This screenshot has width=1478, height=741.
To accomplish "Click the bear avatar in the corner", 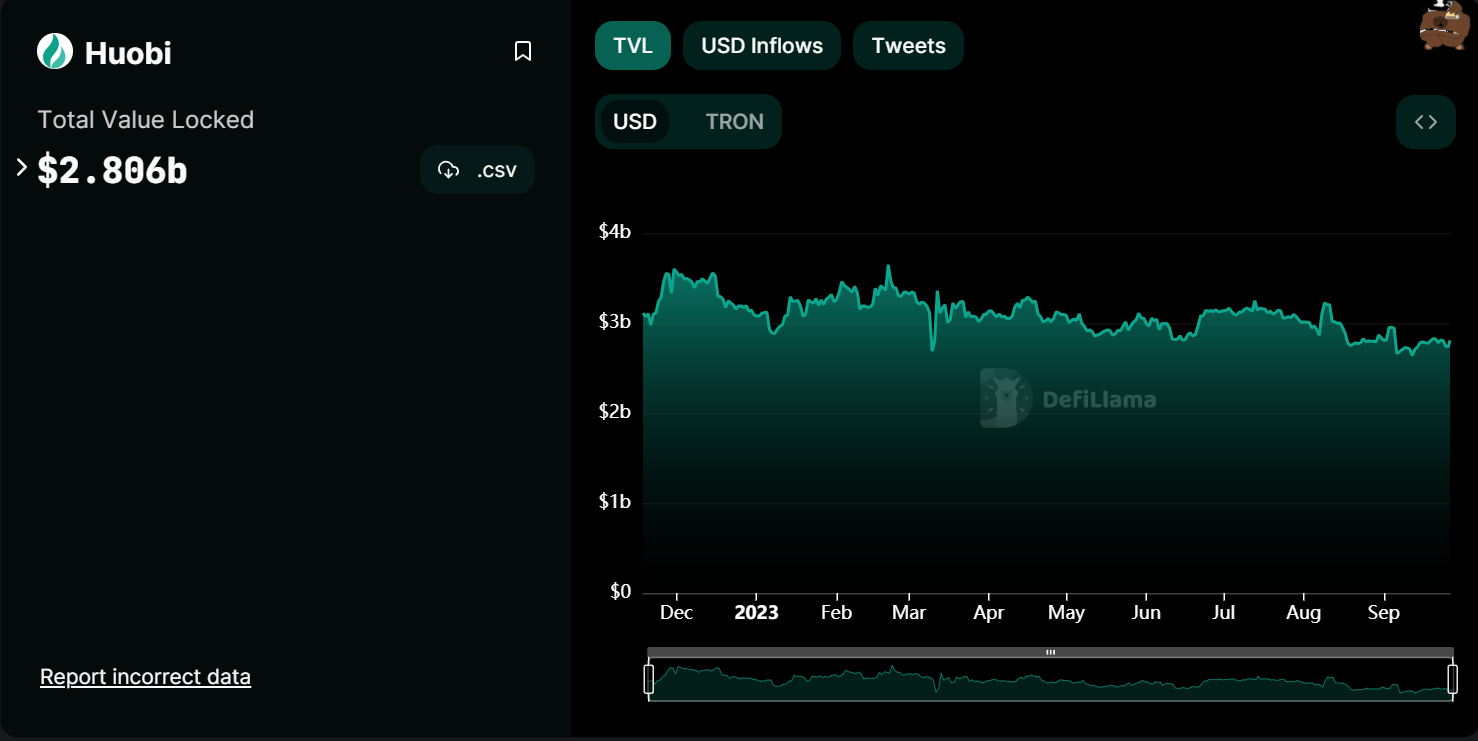I will (x=1447, y=25).
